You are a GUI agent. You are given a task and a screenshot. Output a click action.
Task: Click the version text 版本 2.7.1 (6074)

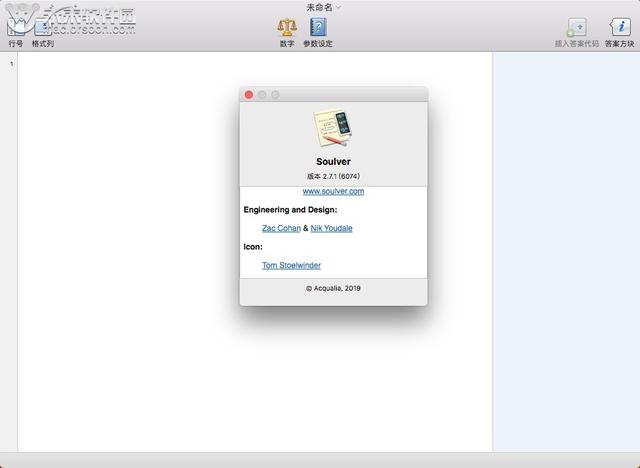pyautogui.click(x=333, y=176)
